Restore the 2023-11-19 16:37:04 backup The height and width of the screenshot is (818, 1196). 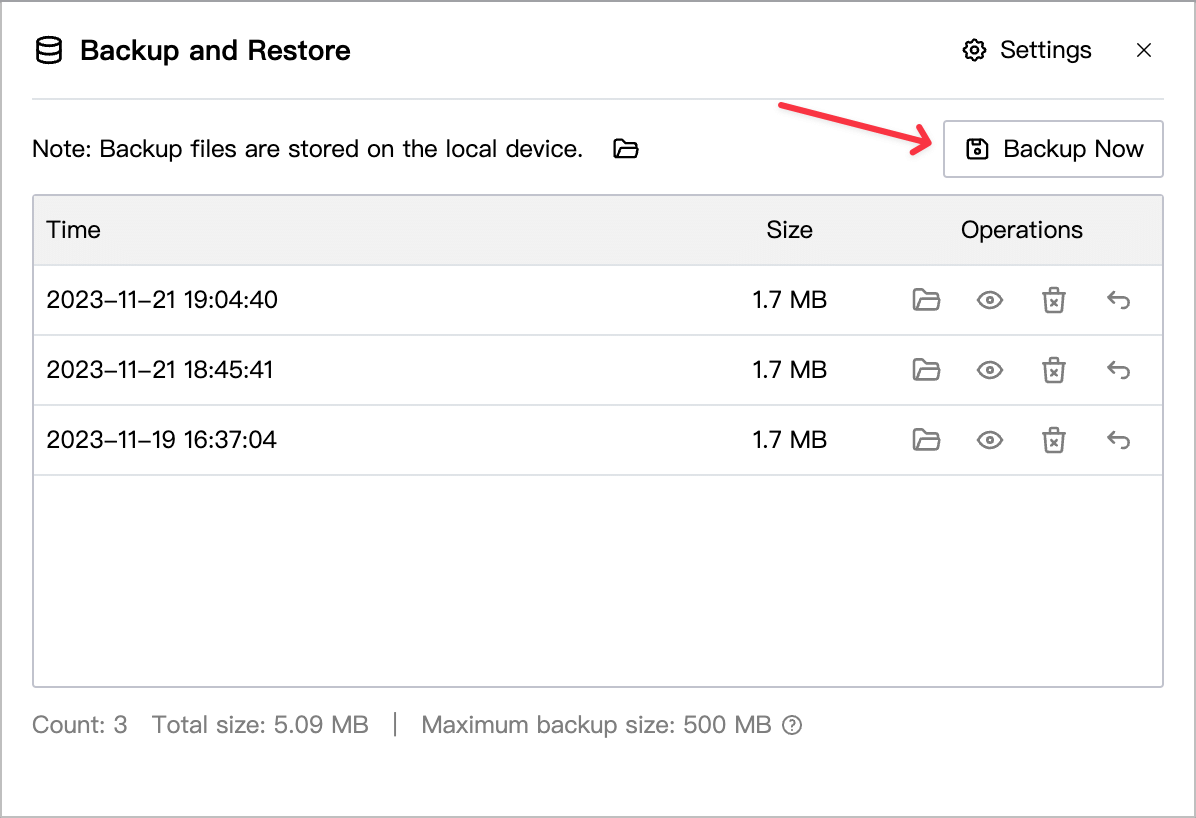click(1118, 440)
